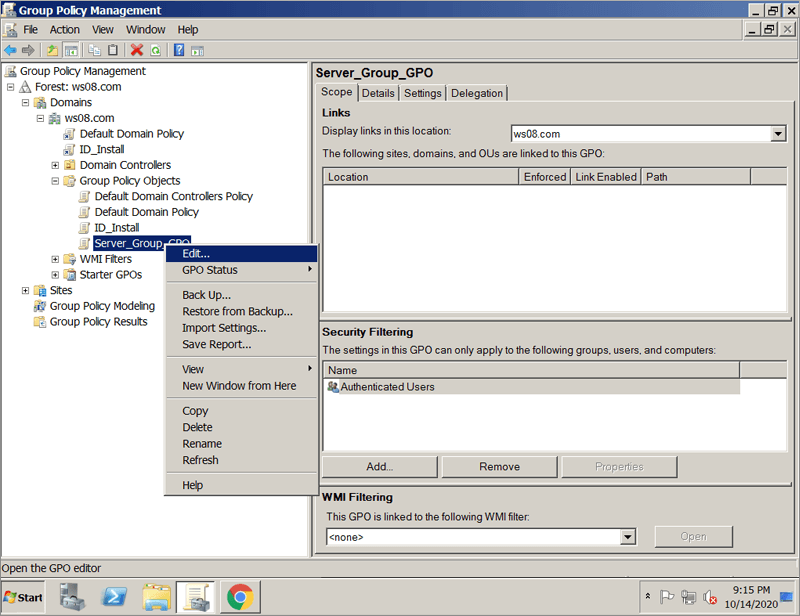Viewport: 800px width, 616px height.
Task: Click the Add... button
Action: coord(380,466)
